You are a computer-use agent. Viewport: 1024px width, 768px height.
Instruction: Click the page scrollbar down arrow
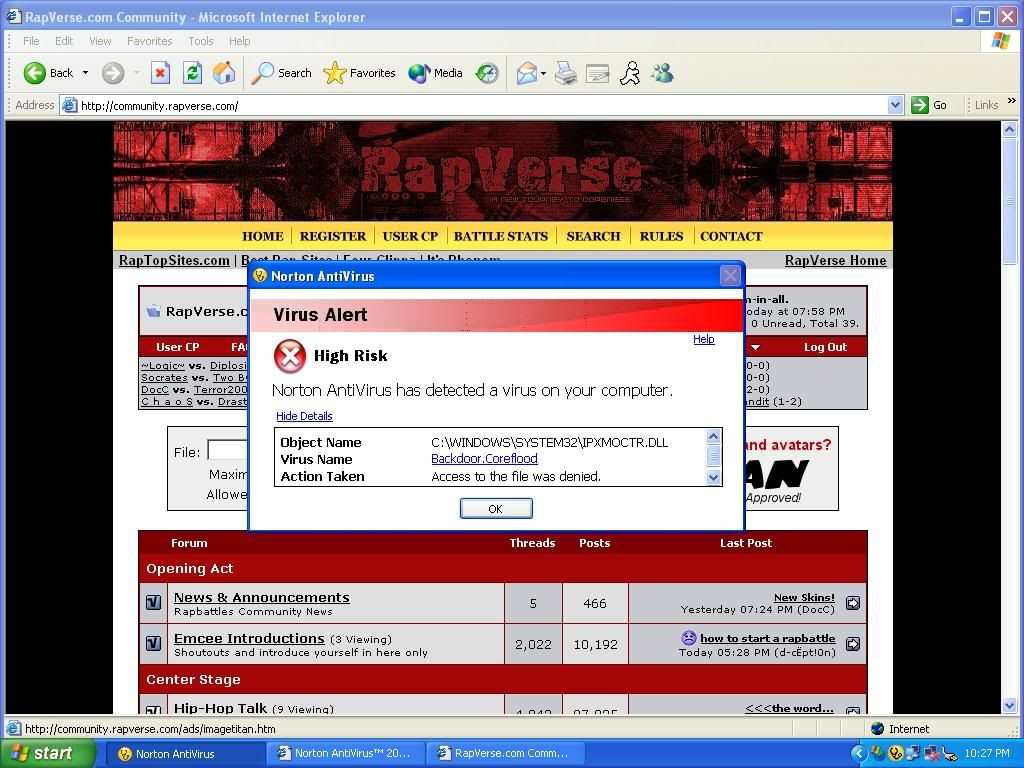click(1009, 705)
